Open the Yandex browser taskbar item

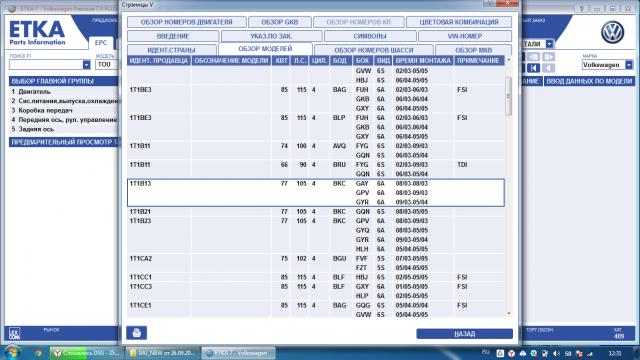tap(86, 353)
